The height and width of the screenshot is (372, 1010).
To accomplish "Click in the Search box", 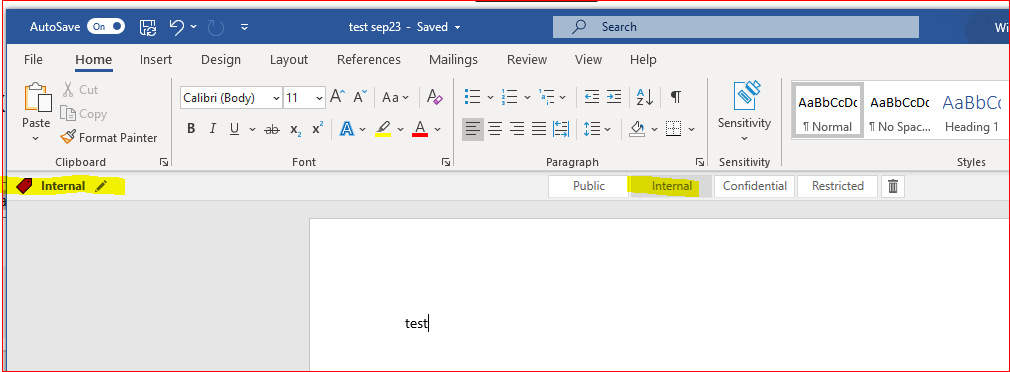I will coord(736,27).
